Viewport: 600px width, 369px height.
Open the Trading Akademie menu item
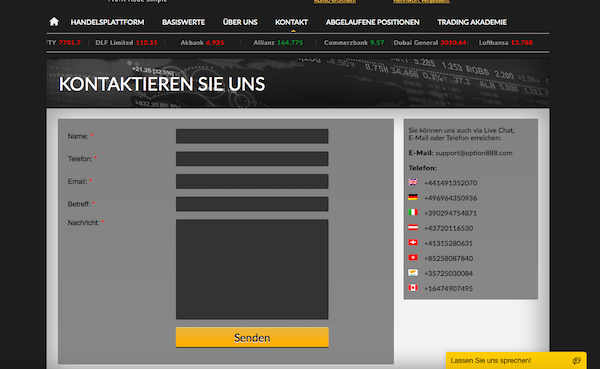point(472,22)
